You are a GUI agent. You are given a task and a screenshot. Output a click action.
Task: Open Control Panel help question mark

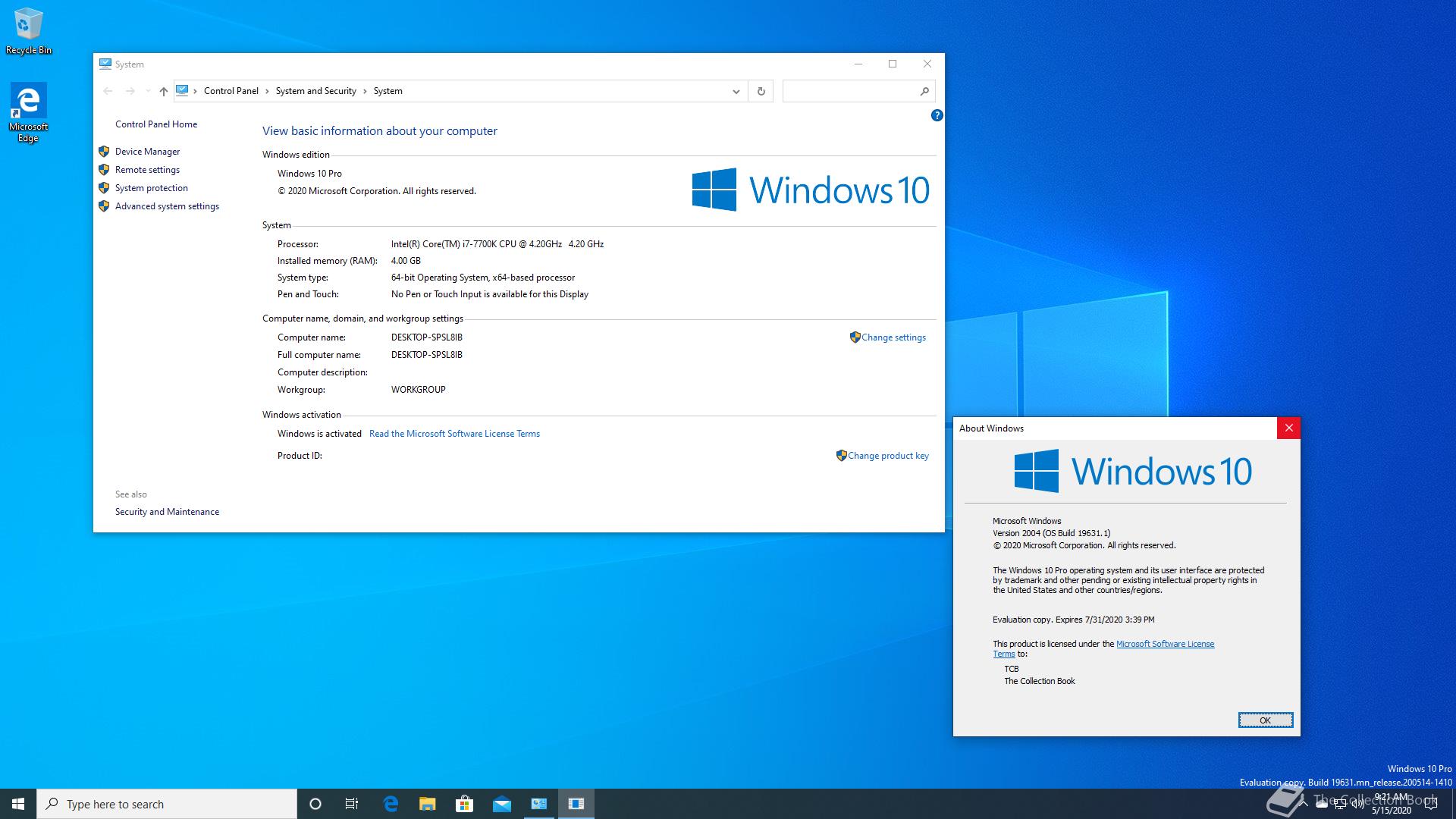click(937, 115)
